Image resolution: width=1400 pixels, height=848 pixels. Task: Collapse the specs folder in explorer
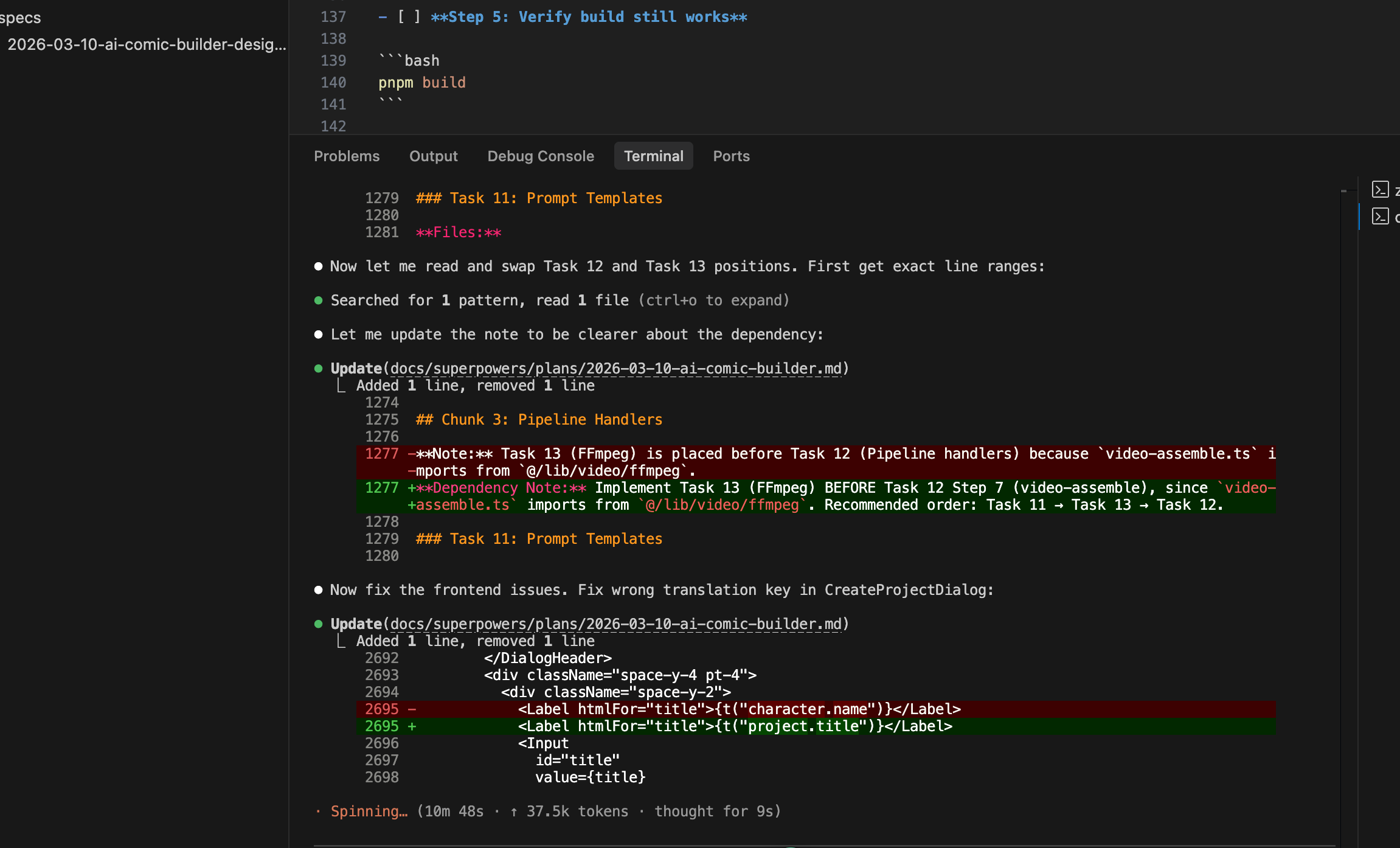coord(20,18)
